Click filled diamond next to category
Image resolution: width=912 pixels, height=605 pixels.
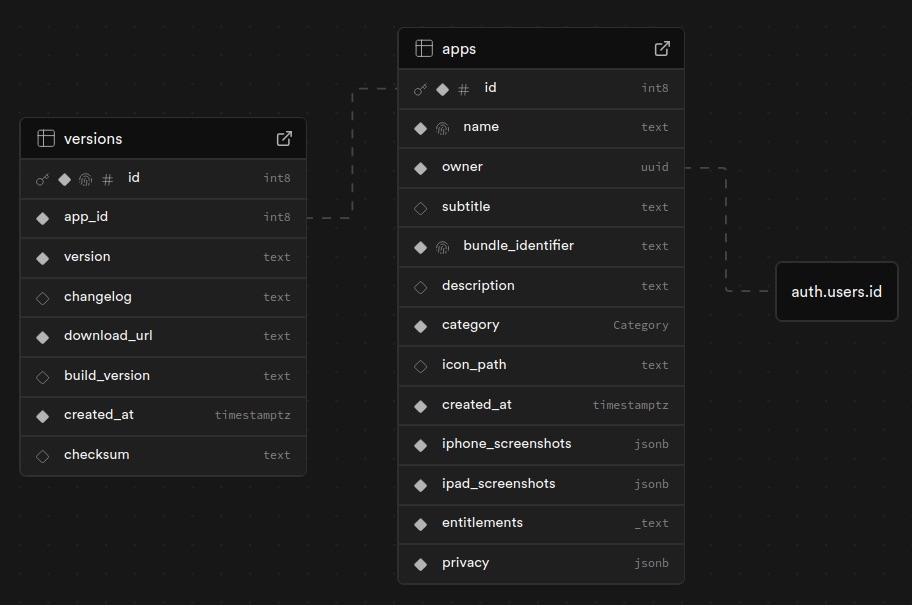421,327
